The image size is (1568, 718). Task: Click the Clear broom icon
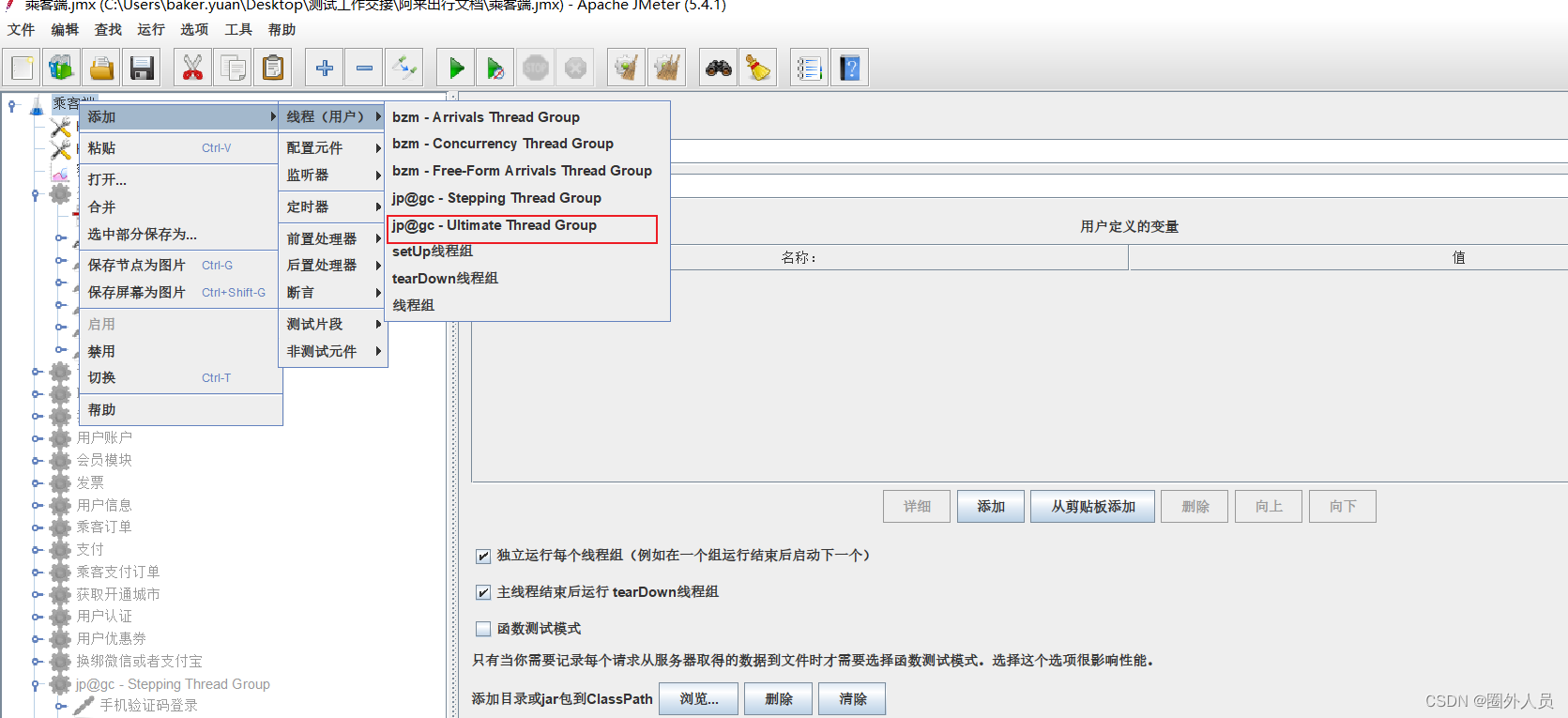[626, 68]
